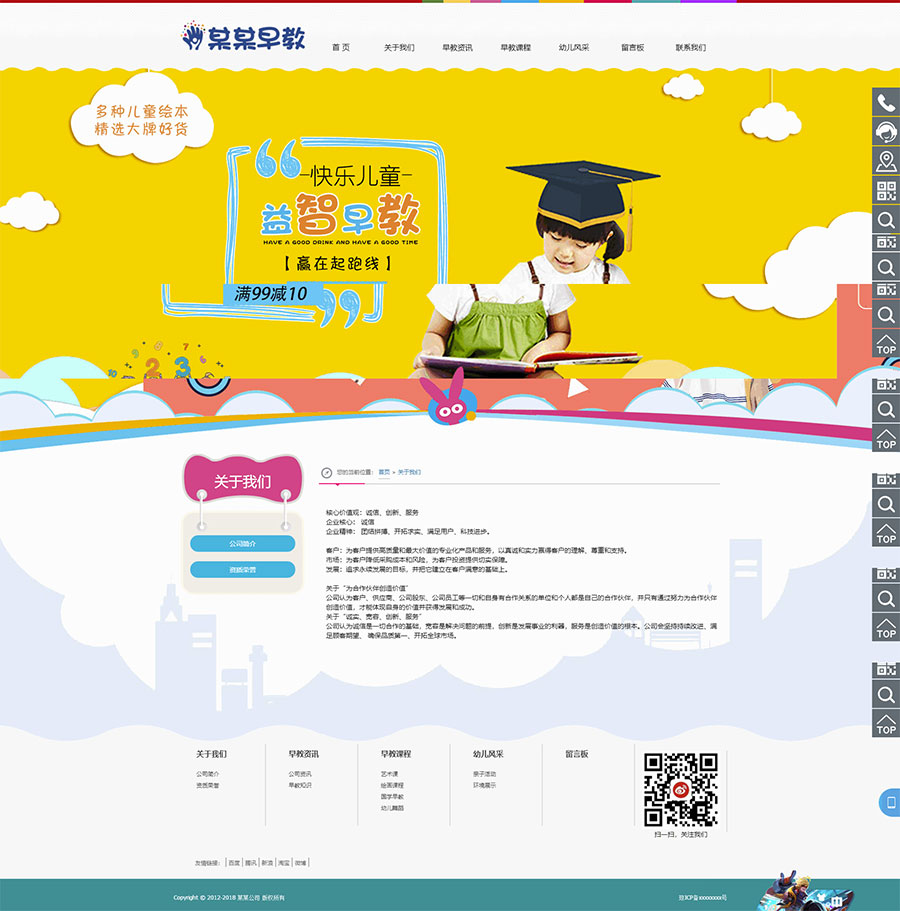Image resolution: width=900 pixels, height=911 pixels.
Task: Click the phone icon in the right sidebar
Action: point(885,102)
